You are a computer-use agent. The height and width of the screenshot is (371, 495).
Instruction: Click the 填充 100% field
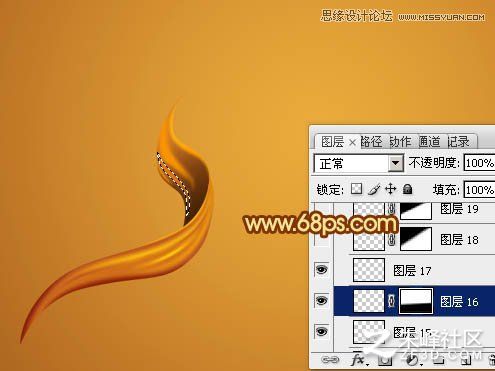click(x=479, y=190)
